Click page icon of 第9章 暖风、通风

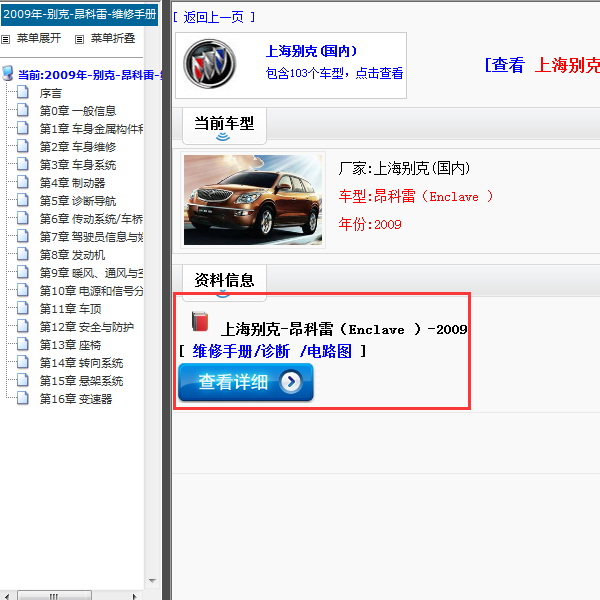pyautogui.click(x=23, y=272)
